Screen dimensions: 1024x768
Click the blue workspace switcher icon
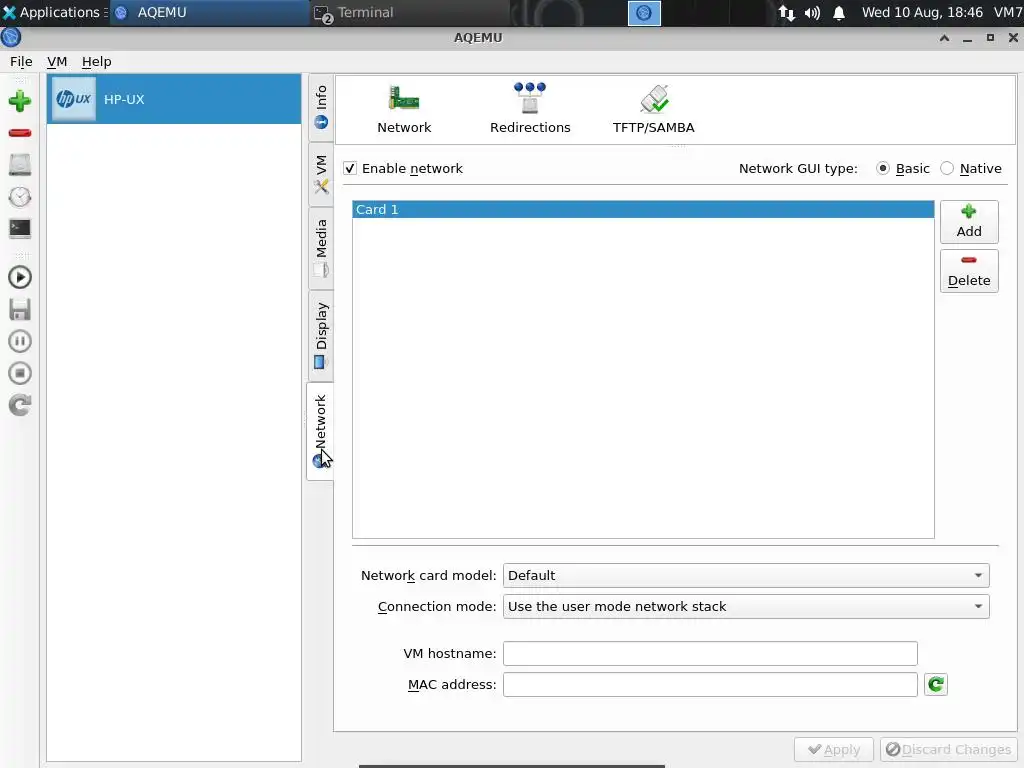point(644,12)
